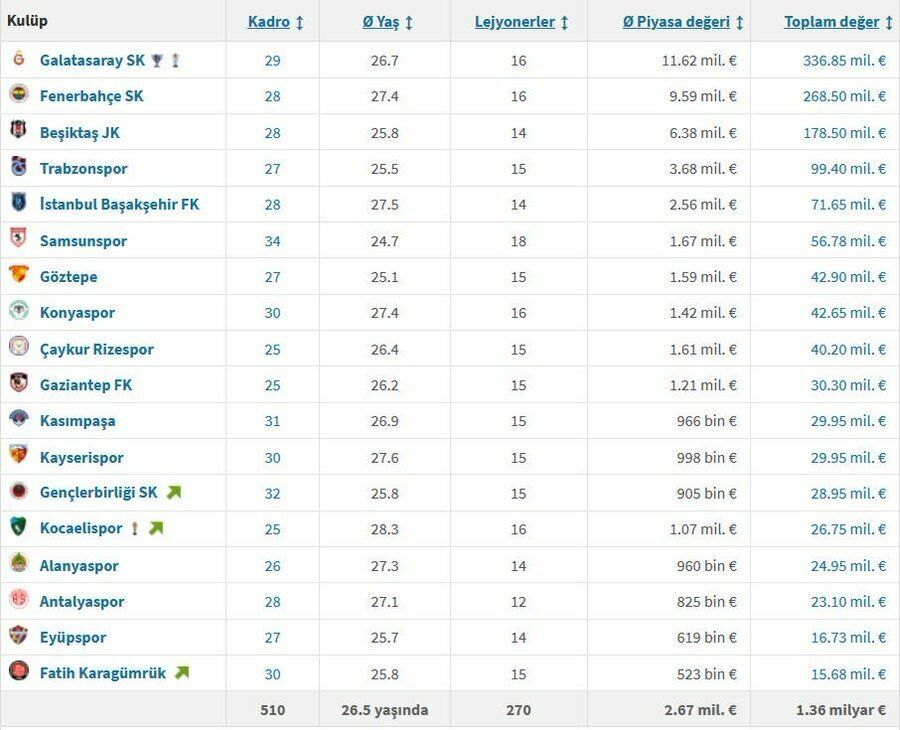Image resolution: width=900 pixels, height=730 pixels.
Task: Click Eyüpspor total value 16.73 mil. €
Action: [x=848, y=638]
